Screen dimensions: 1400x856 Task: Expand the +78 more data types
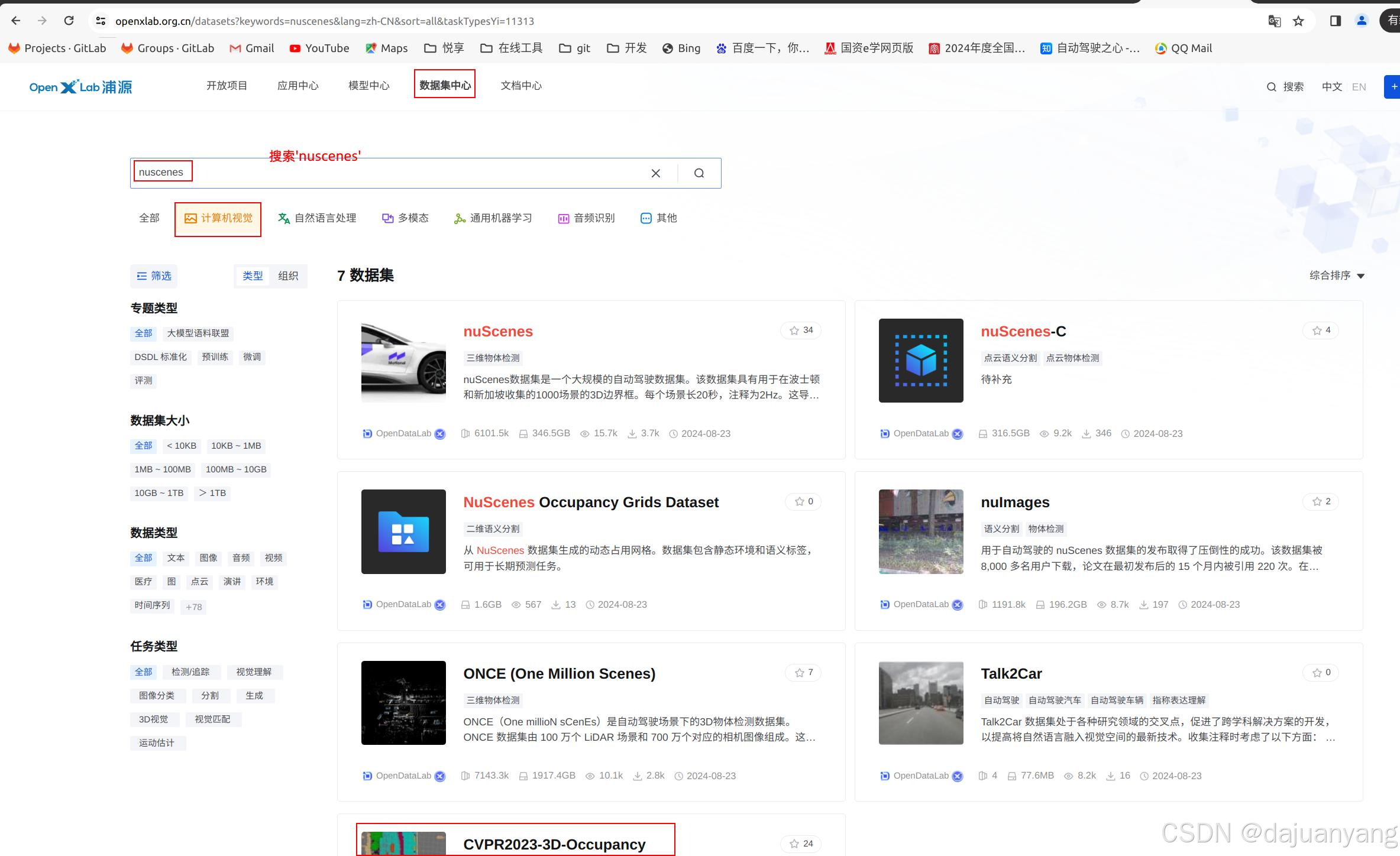coord(194,607)
